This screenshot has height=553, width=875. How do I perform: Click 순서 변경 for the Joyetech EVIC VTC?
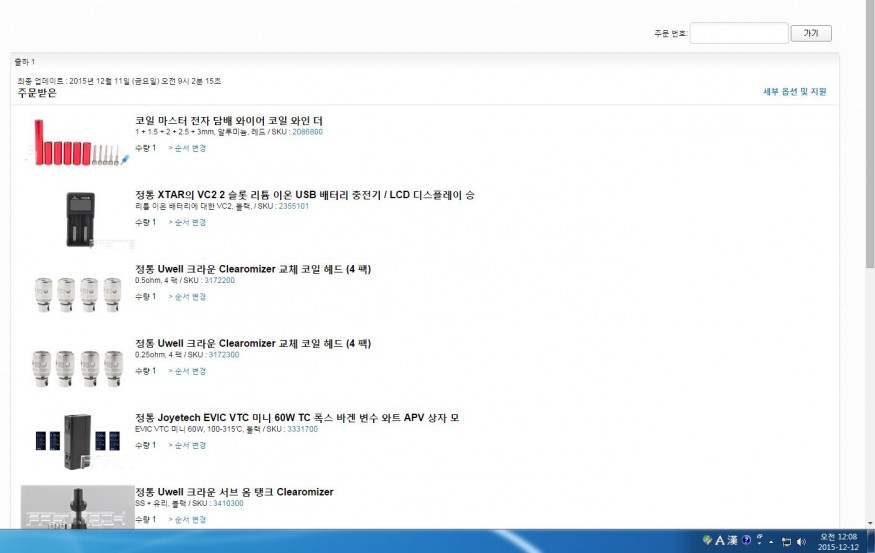(187, 445)
